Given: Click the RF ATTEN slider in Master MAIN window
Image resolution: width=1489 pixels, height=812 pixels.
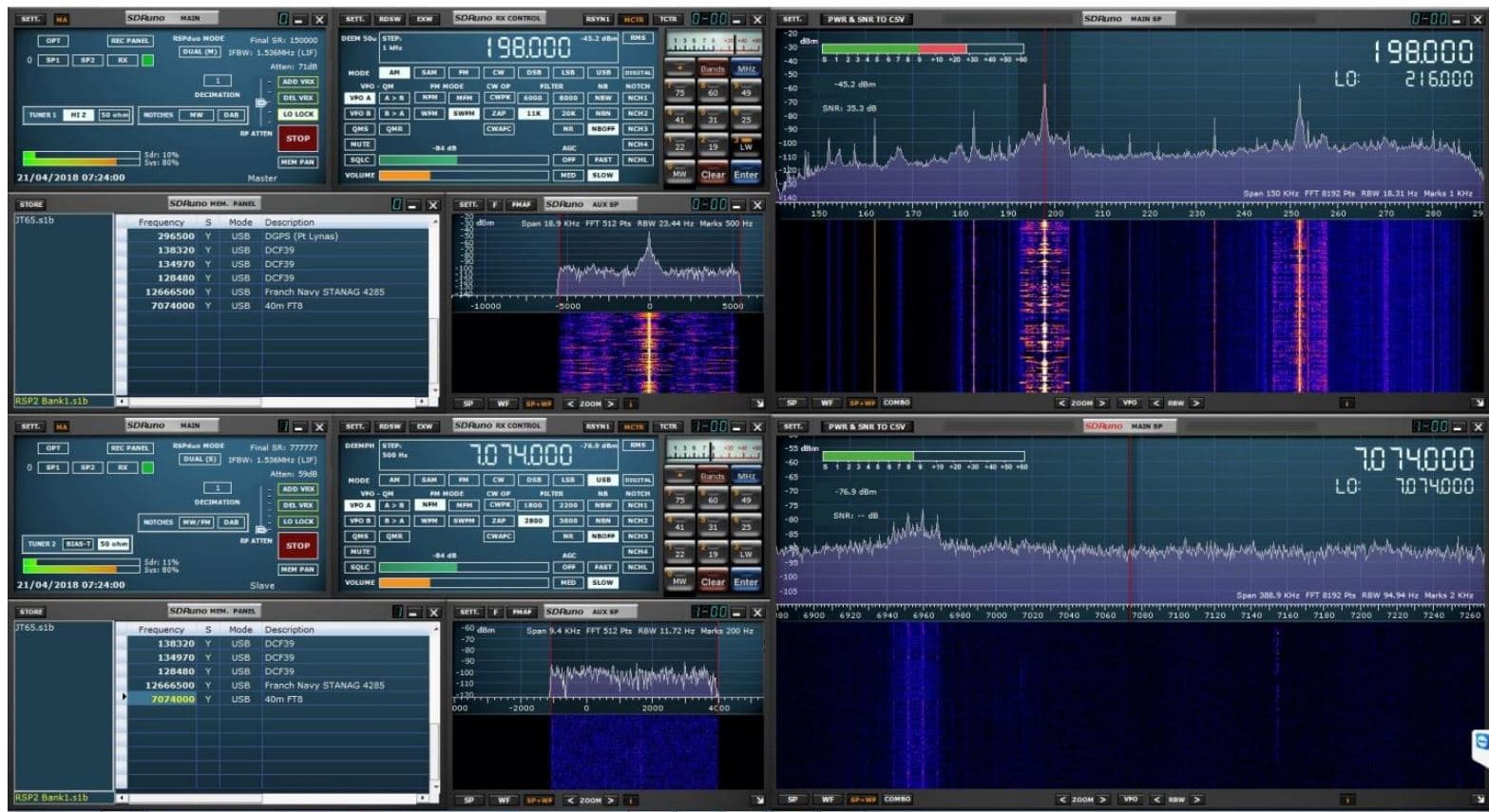Looking at the screenshot, I should point(261,102).
